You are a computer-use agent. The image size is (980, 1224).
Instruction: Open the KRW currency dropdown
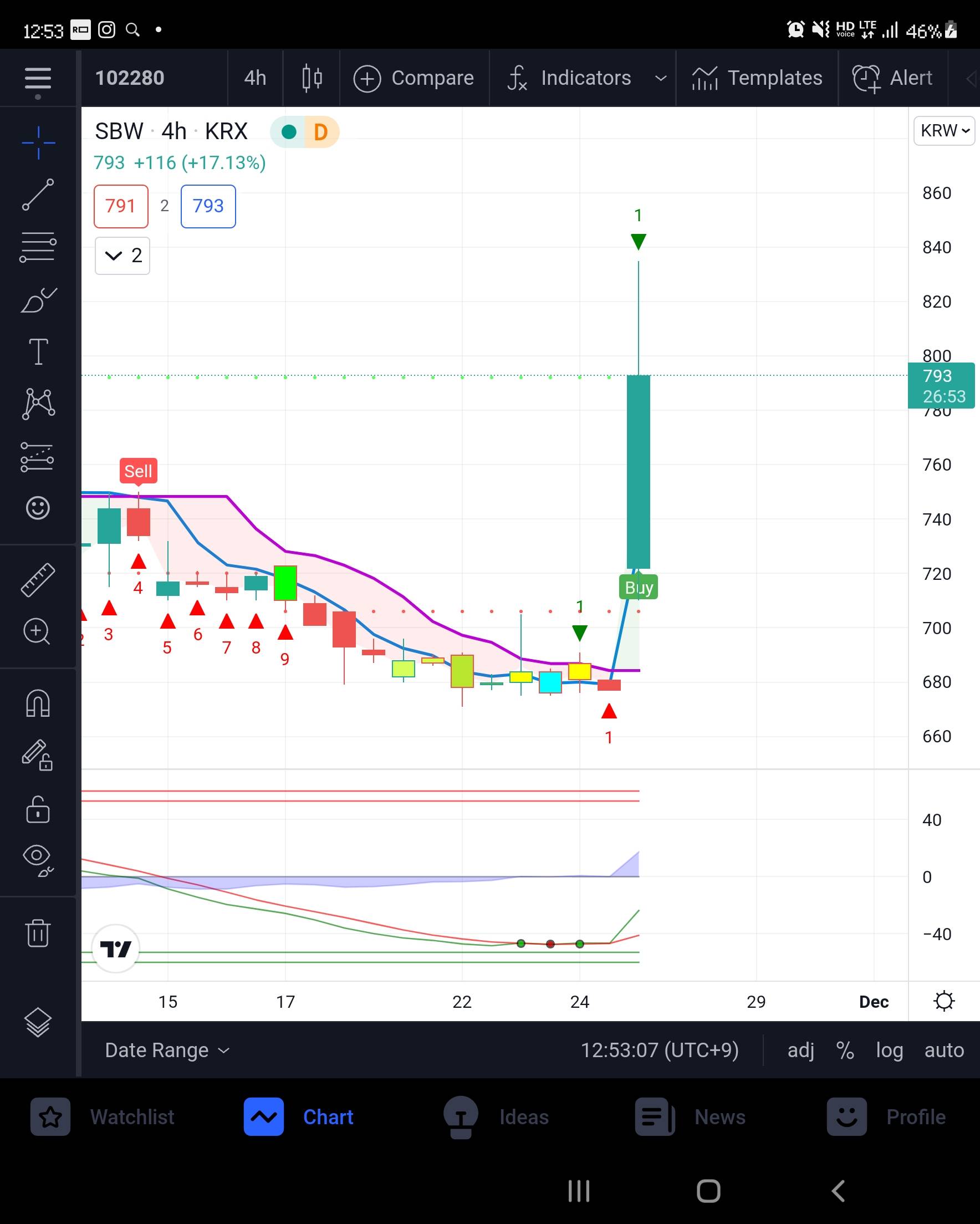pyautogui.click(x=943, y=131)
